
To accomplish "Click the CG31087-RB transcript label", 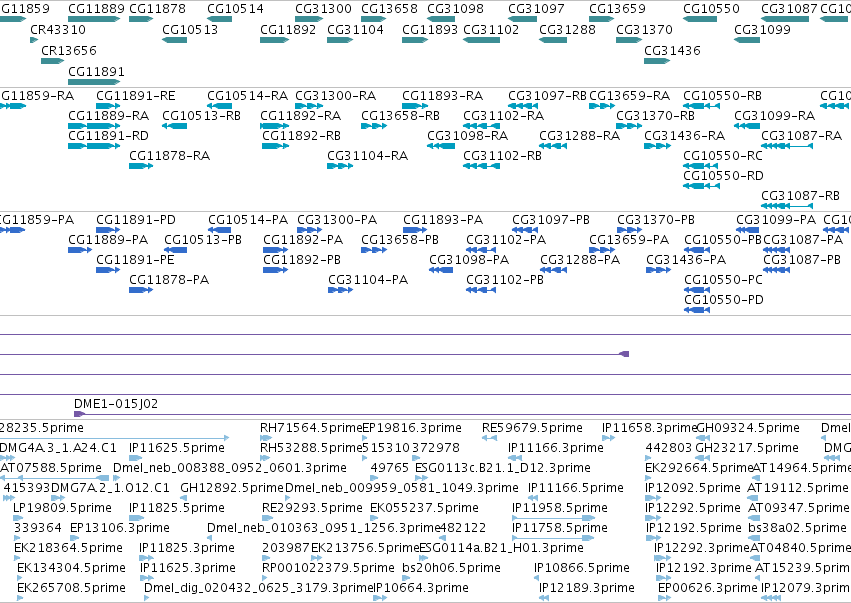I will pos(801,195).
